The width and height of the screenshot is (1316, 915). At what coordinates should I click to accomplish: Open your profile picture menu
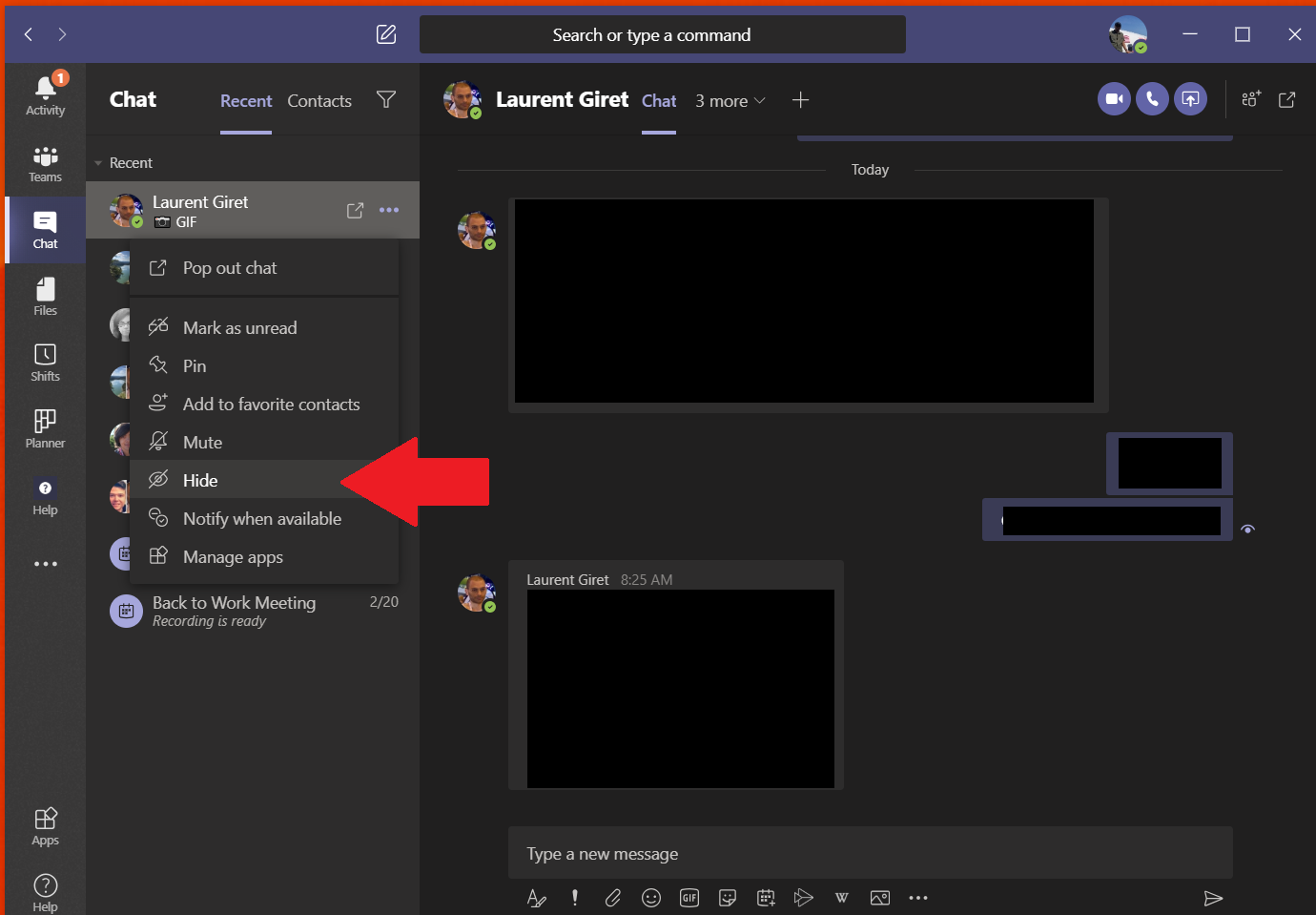tap(1127, 34)
